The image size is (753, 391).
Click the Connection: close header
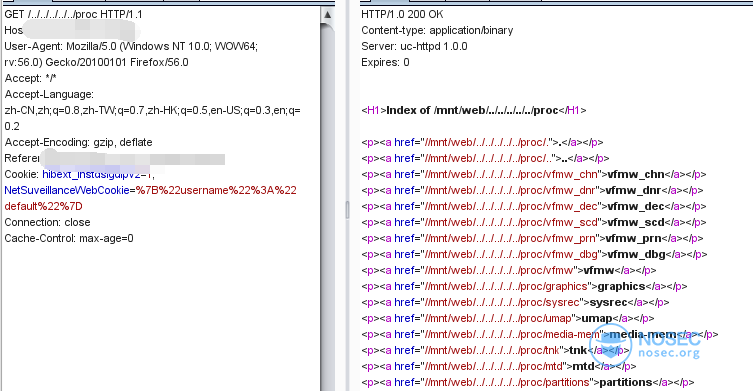(48, 222)
